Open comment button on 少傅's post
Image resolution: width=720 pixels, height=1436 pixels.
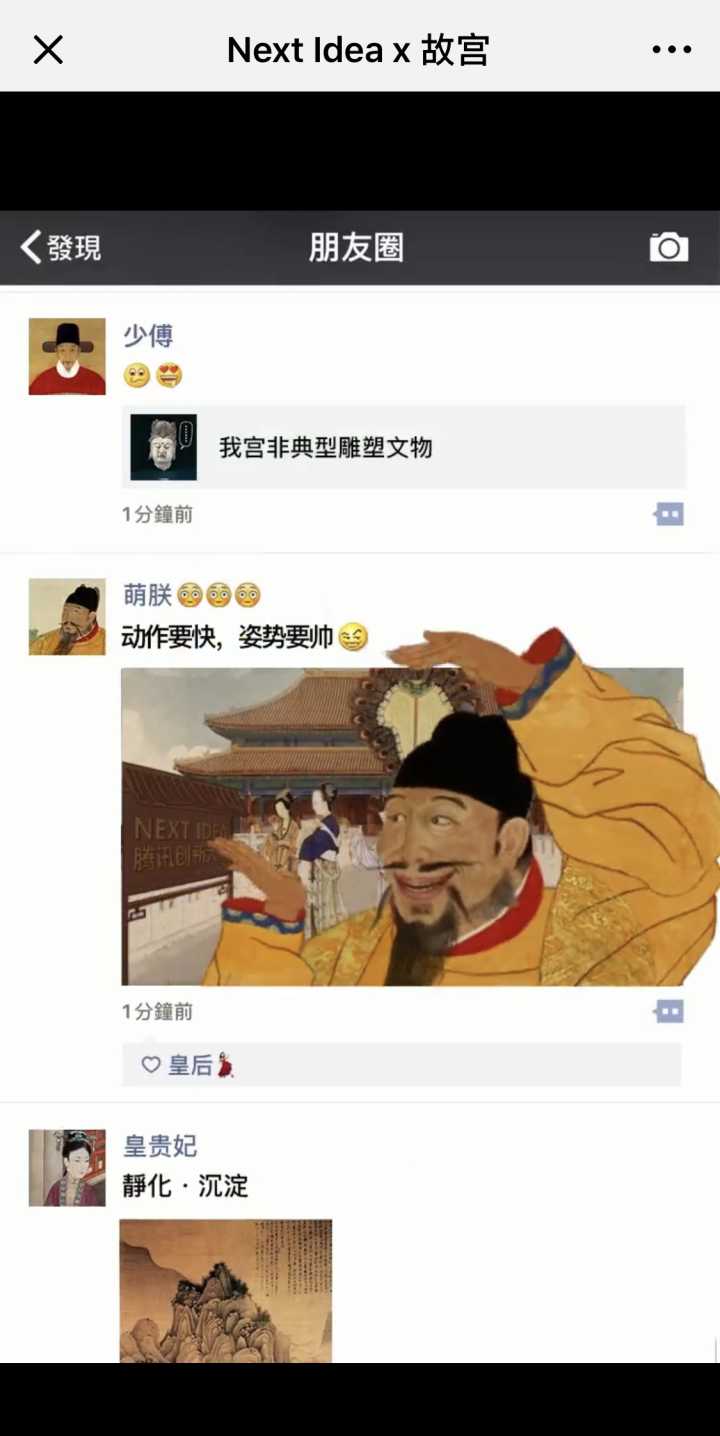669,514
